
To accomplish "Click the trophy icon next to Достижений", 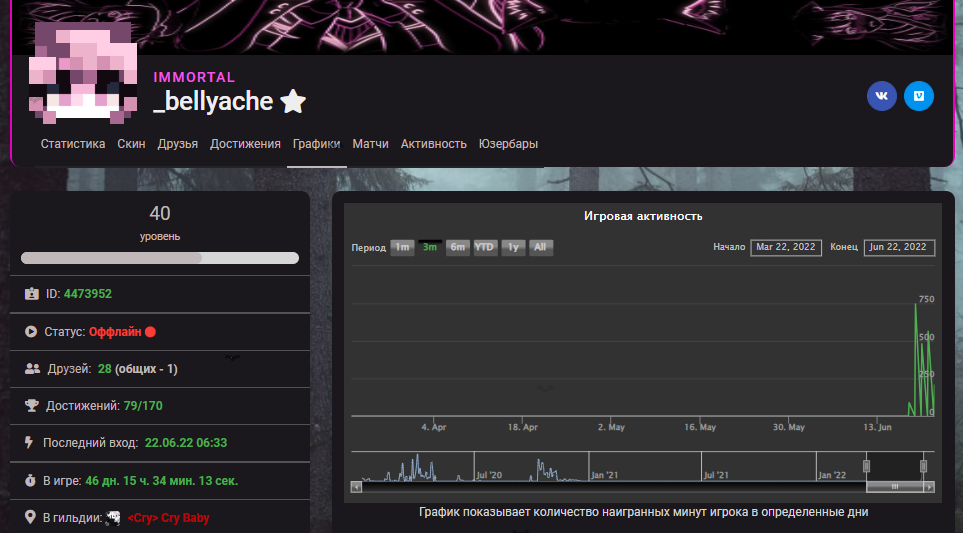I will coord(32,405).
